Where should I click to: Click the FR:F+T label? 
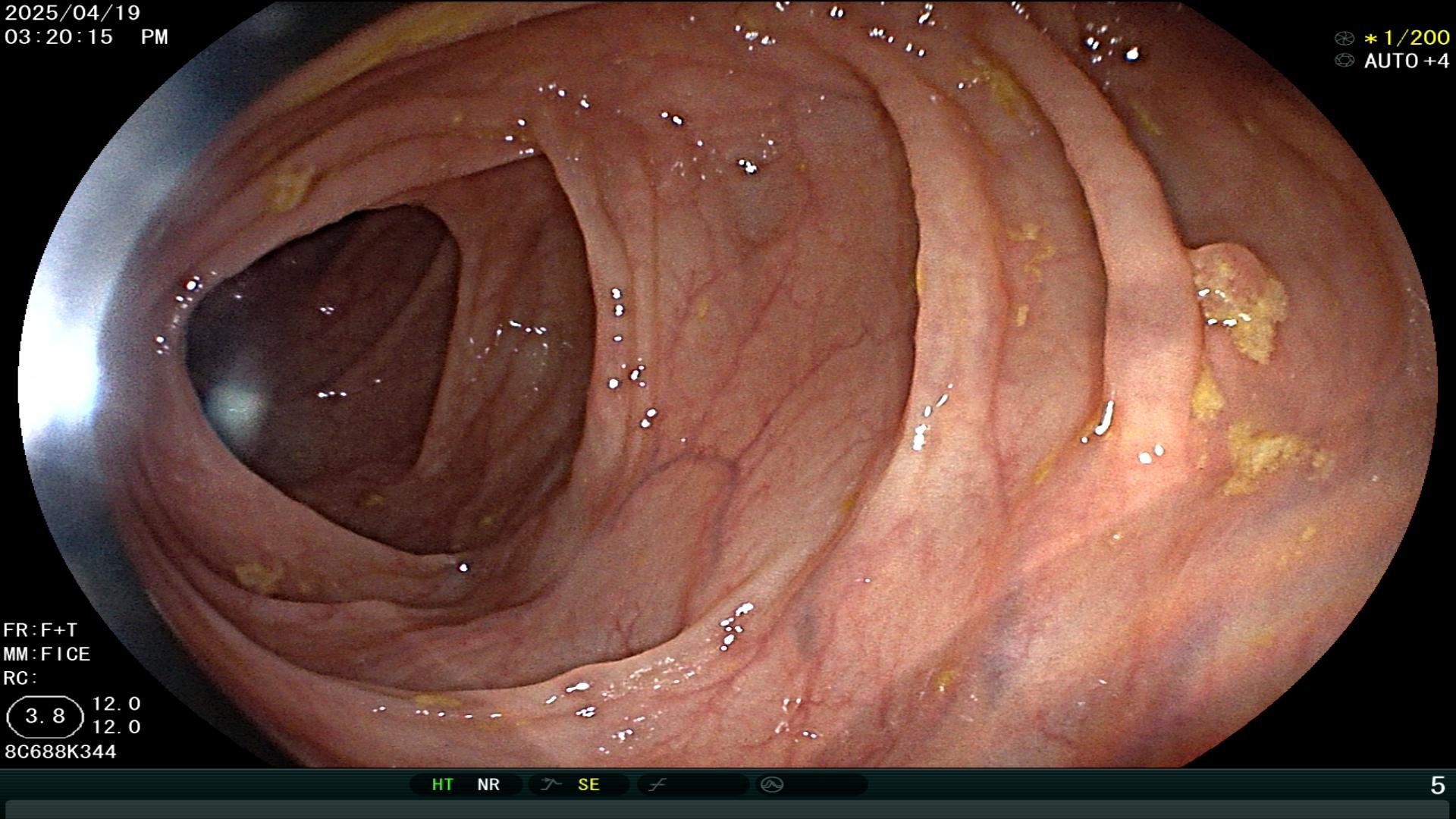[x=40, y=630]
